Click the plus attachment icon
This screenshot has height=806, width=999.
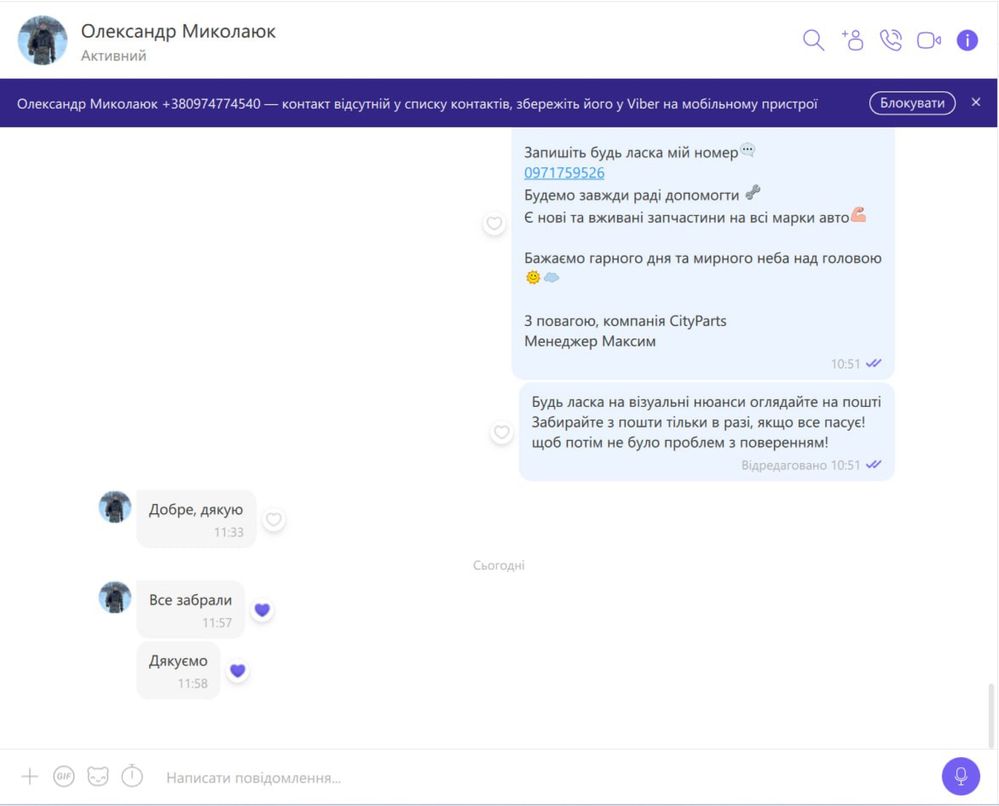[29, 776]
